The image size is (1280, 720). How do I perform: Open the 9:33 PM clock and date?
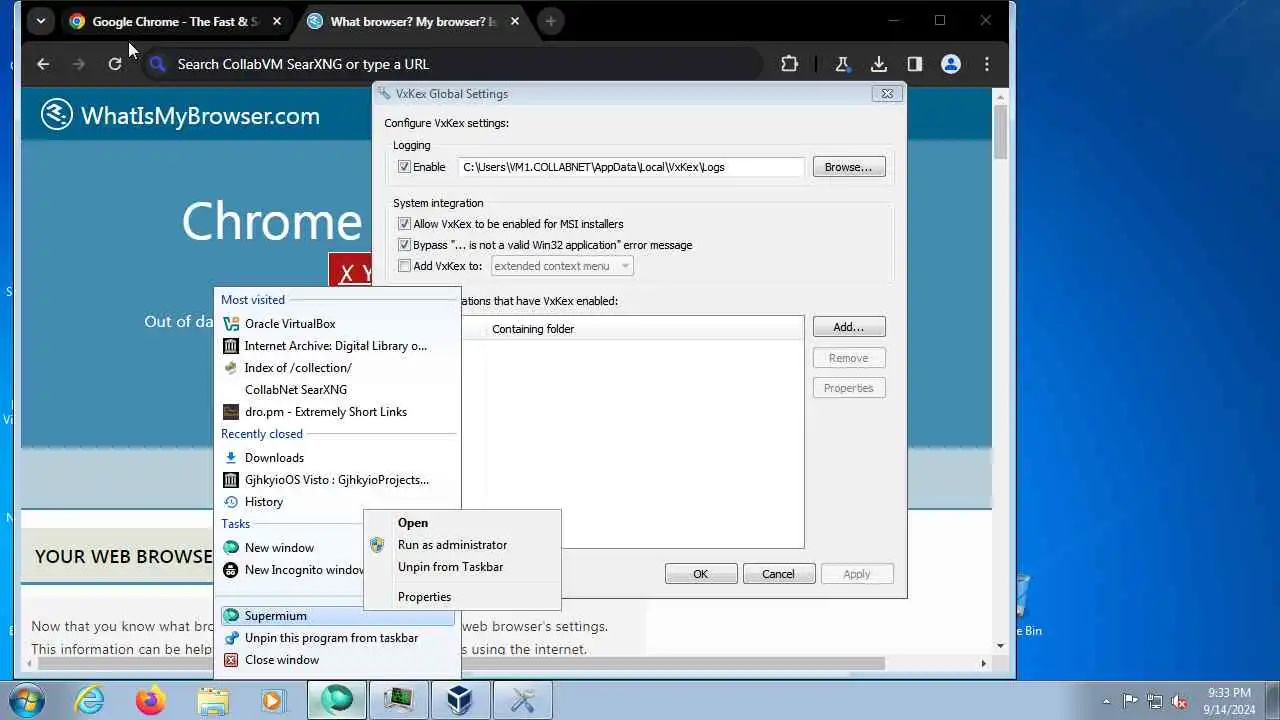[1229, 701]
